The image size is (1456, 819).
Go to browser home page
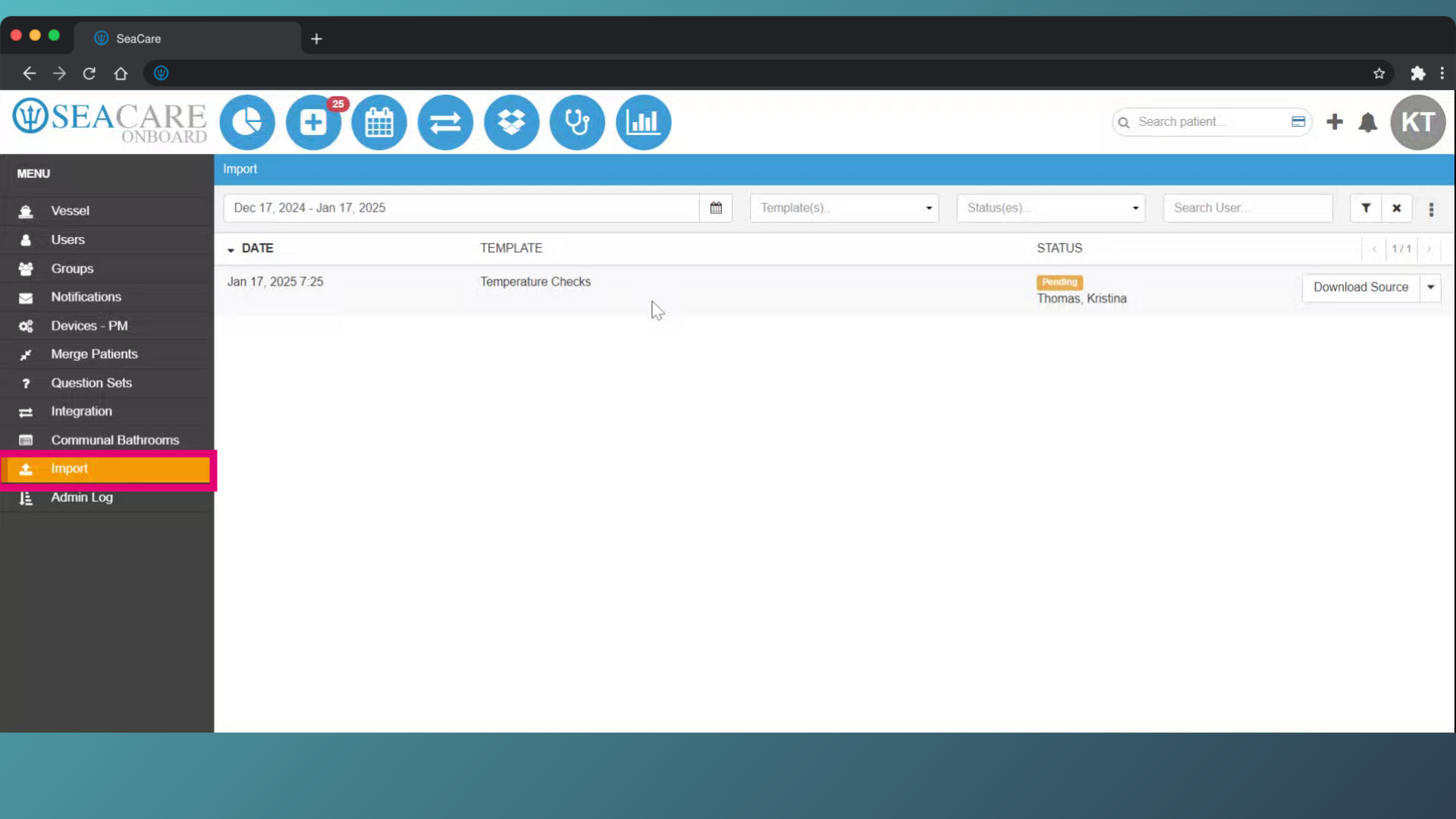(121, 74)
